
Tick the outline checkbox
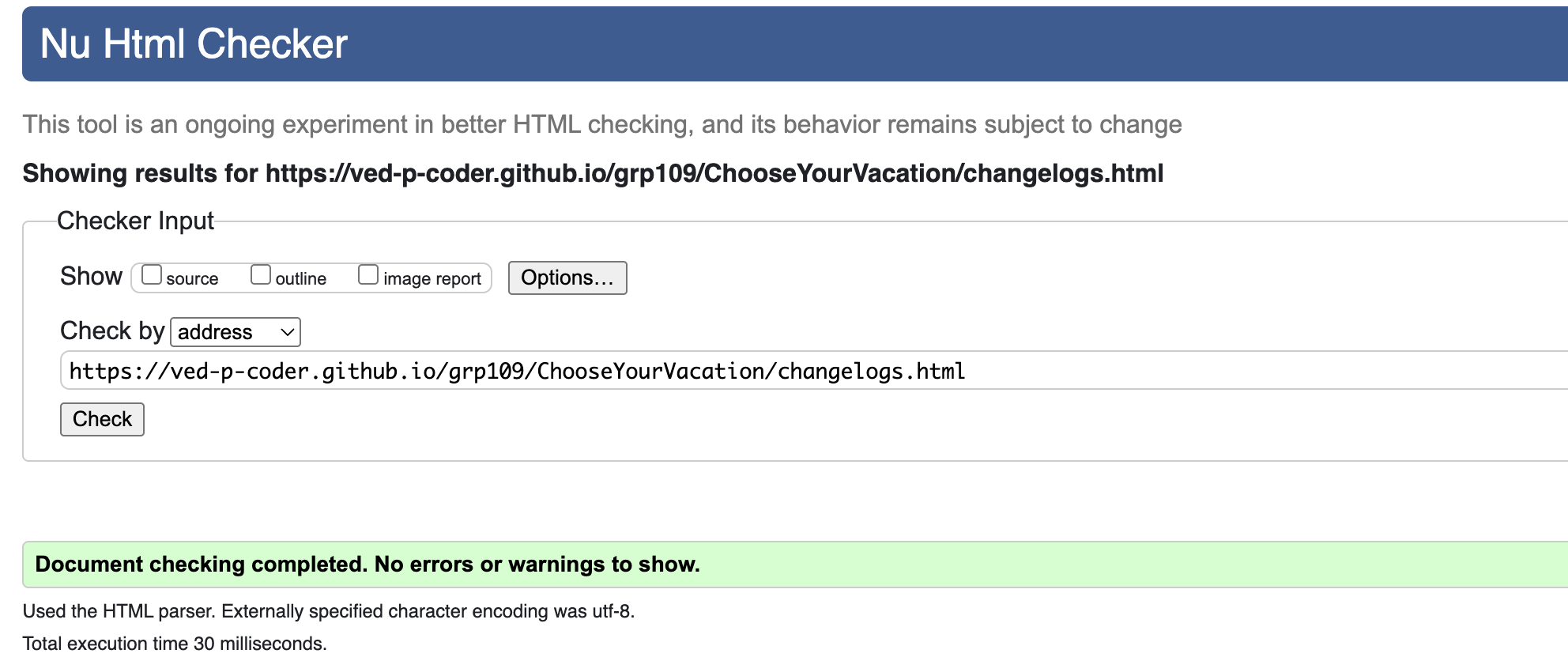point(261,274)
